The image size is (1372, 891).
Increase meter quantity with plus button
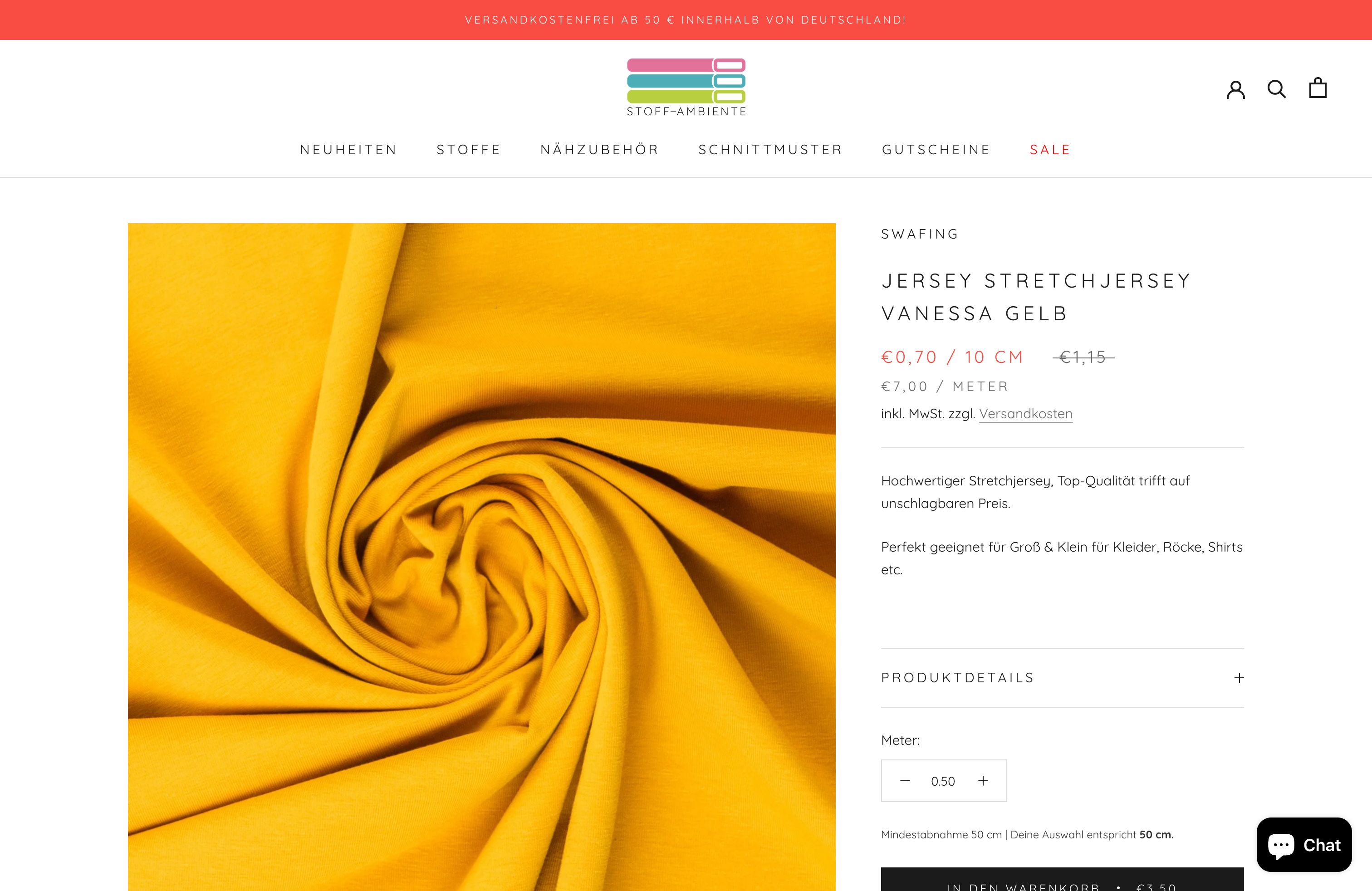(983, 781)
